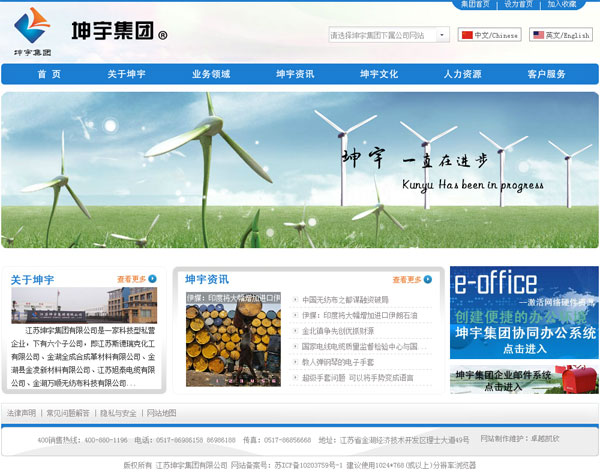Open news item 金兆镇争先创优抓财源
600x476 pixels.
pyautogui.click(x=338, y=330)
